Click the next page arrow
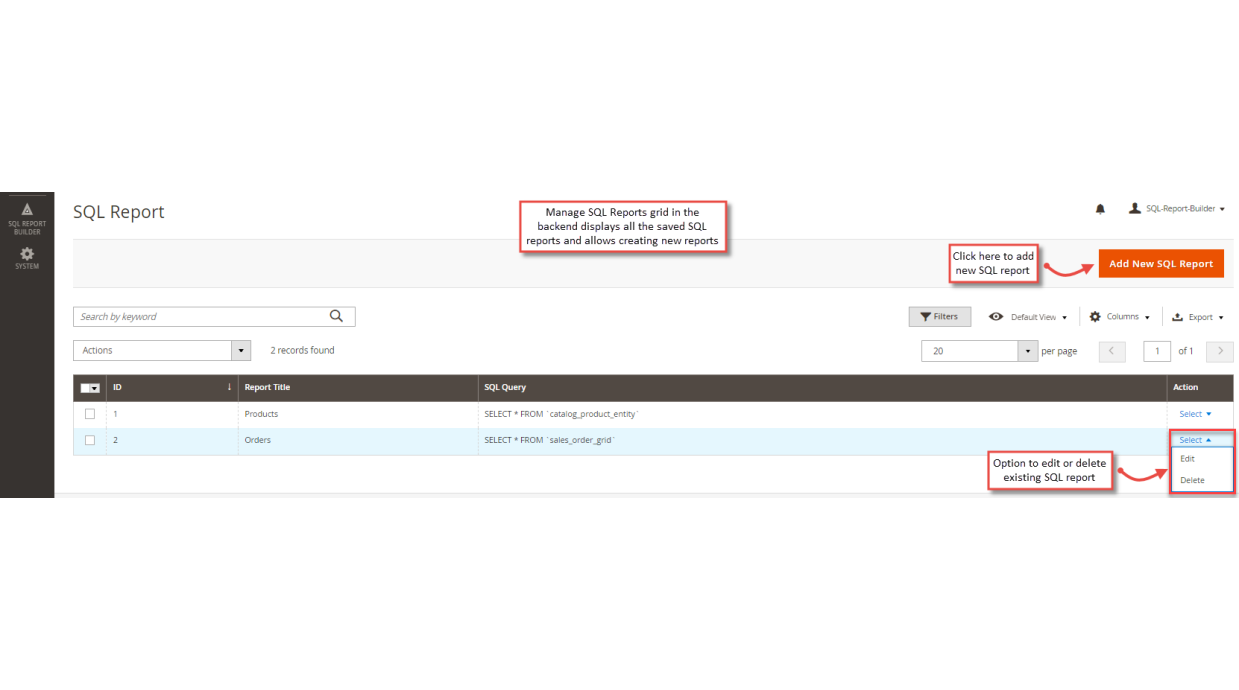The height and width of the screenshot is (690, 1239). click(1219, 351)
